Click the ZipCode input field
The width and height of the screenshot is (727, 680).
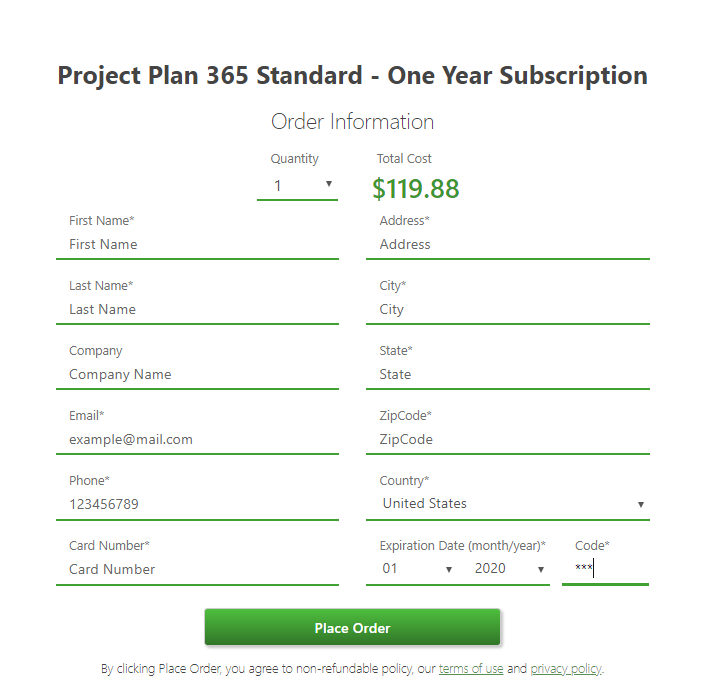(508, 440)
